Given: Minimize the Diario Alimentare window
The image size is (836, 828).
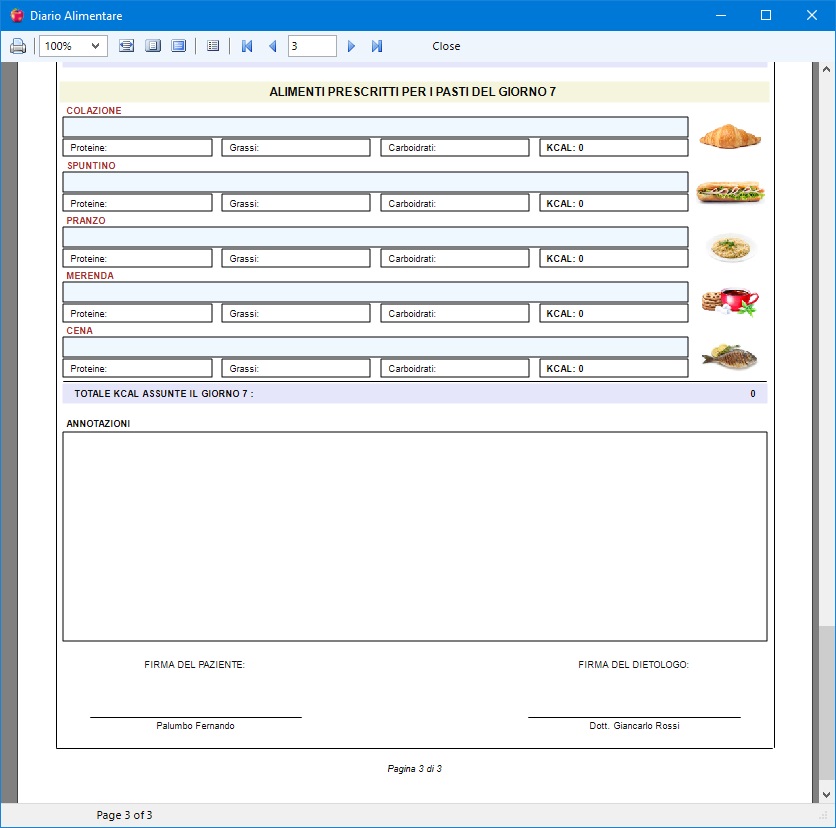Looking at the screenshot, I should point(721,15).
